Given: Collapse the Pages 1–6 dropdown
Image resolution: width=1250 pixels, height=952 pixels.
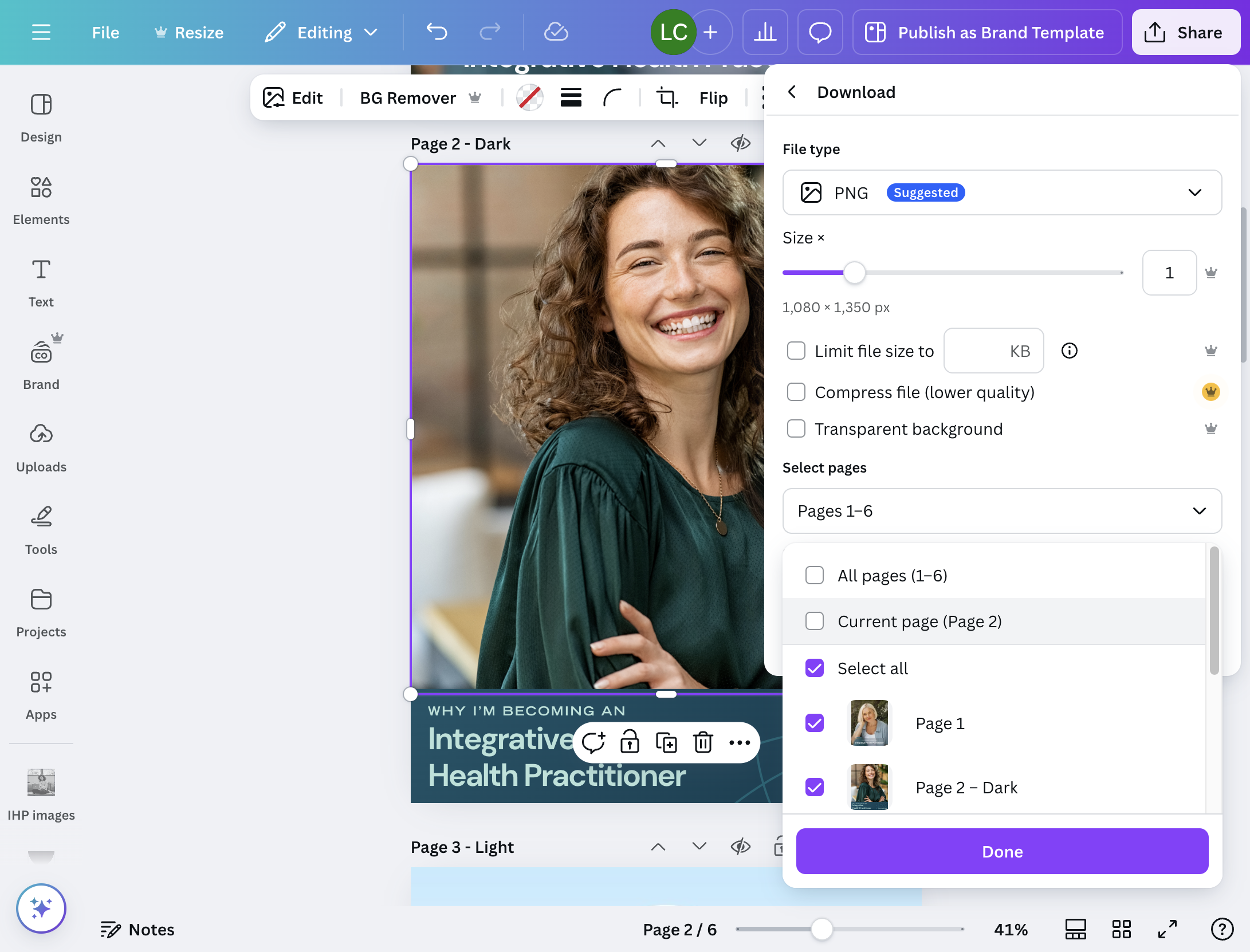Looking at the screenshot, I should coord(1002,511).
